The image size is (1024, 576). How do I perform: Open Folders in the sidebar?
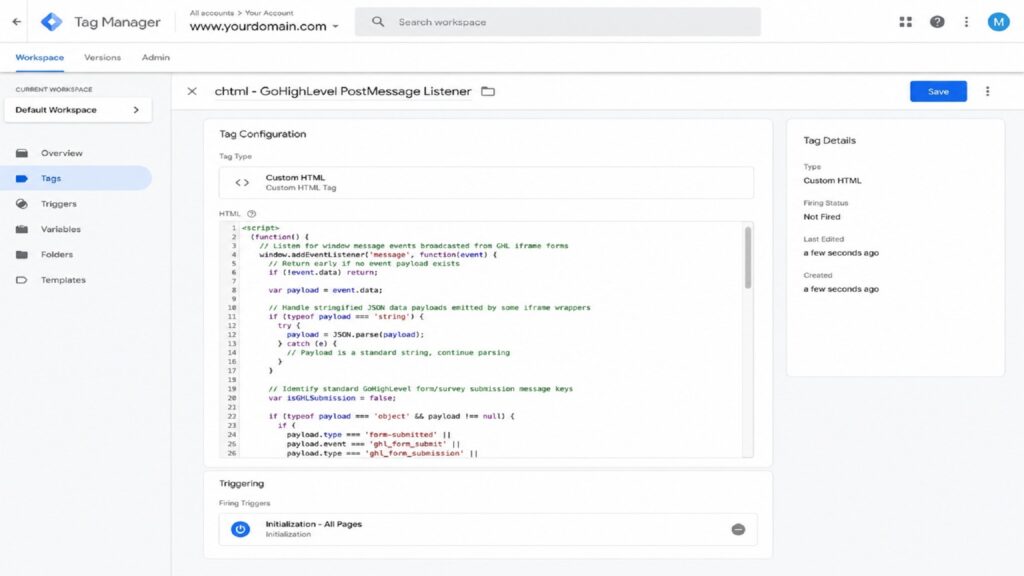click(x=57, y=255)
